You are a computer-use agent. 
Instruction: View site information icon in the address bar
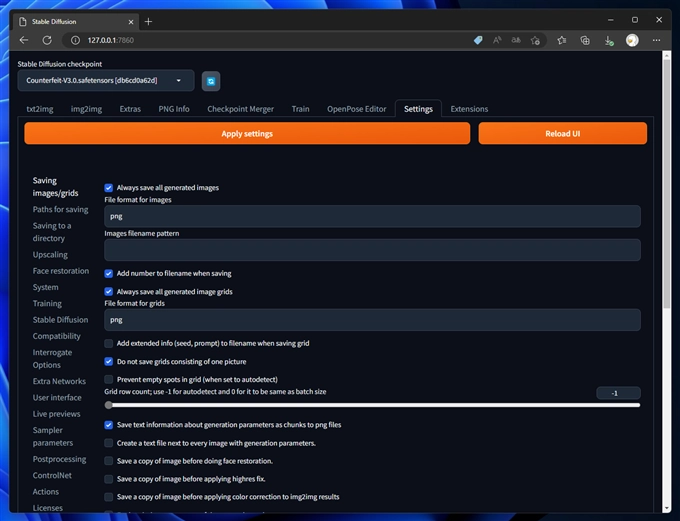click(75, 40)
